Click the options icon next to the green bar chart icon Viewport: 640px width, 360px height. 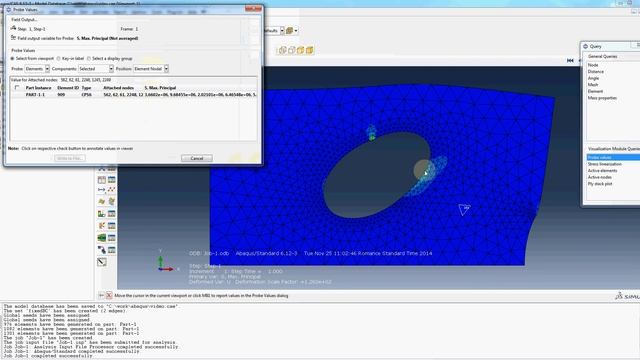click(111, 213)
